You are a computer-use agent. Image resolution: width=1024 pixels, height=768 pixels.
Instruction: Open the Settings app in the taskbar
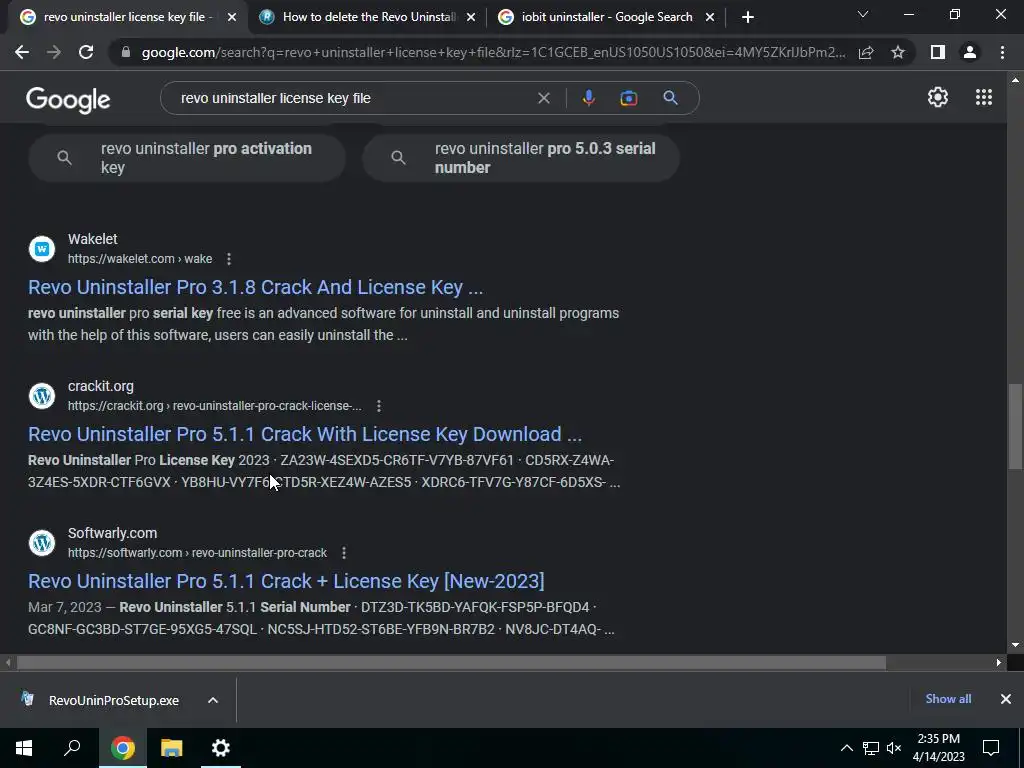coord(221,748)
